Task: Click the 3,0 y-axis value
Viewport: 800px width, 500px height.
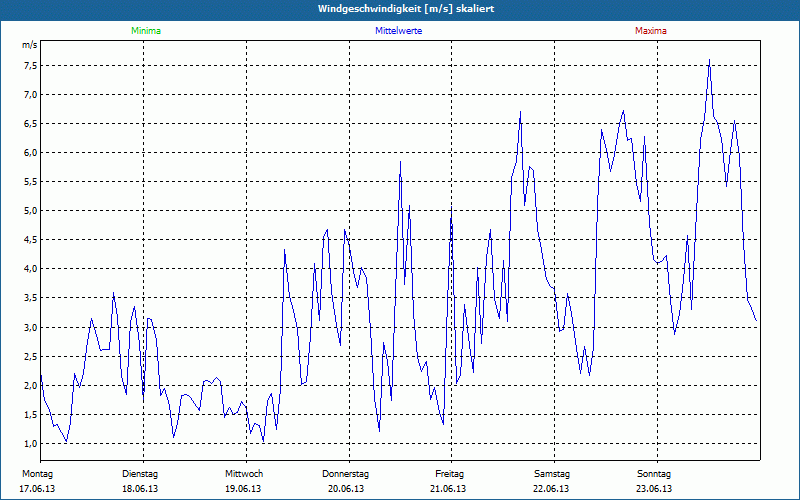Action: tap(30, 328)
